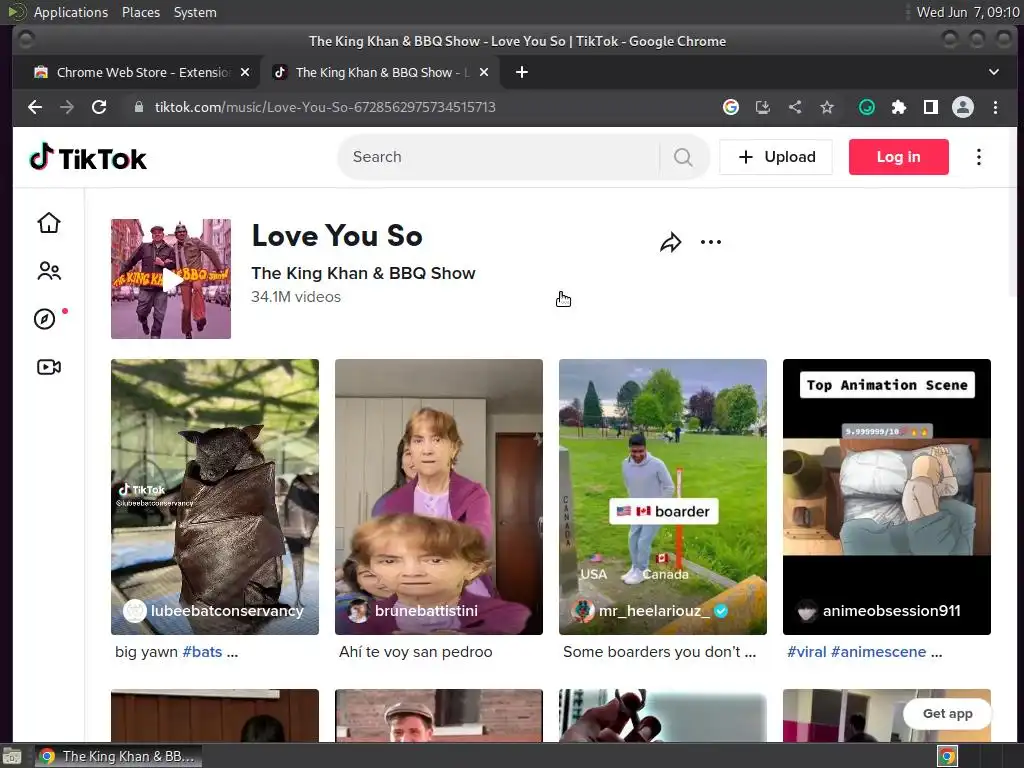
Task: Open Chrome's three-dot menu
Action: click(x=995, y=107)
